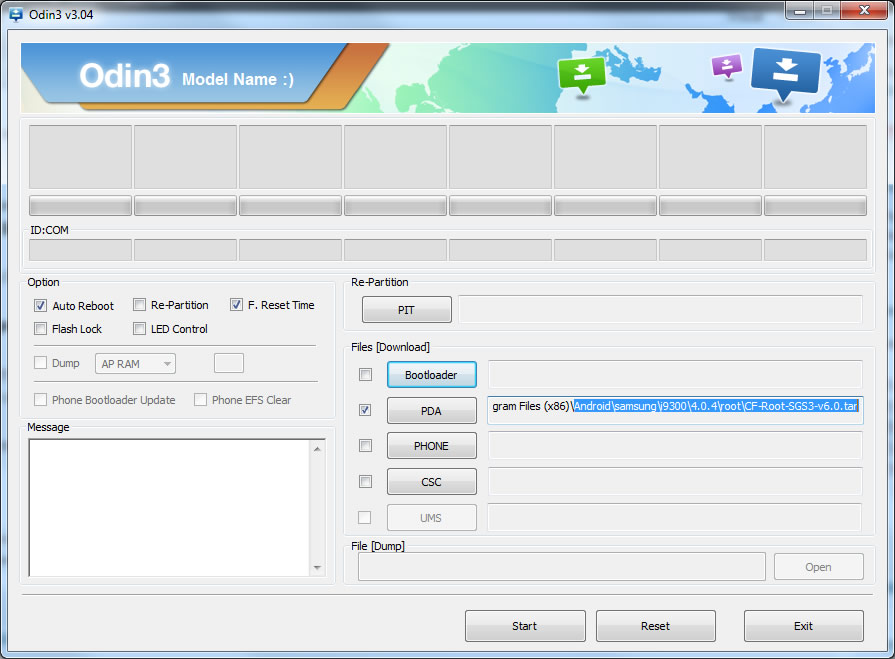895x659 pixels.
Task: Disable the Auto Reboot checkbox
Action: point(40,305)
